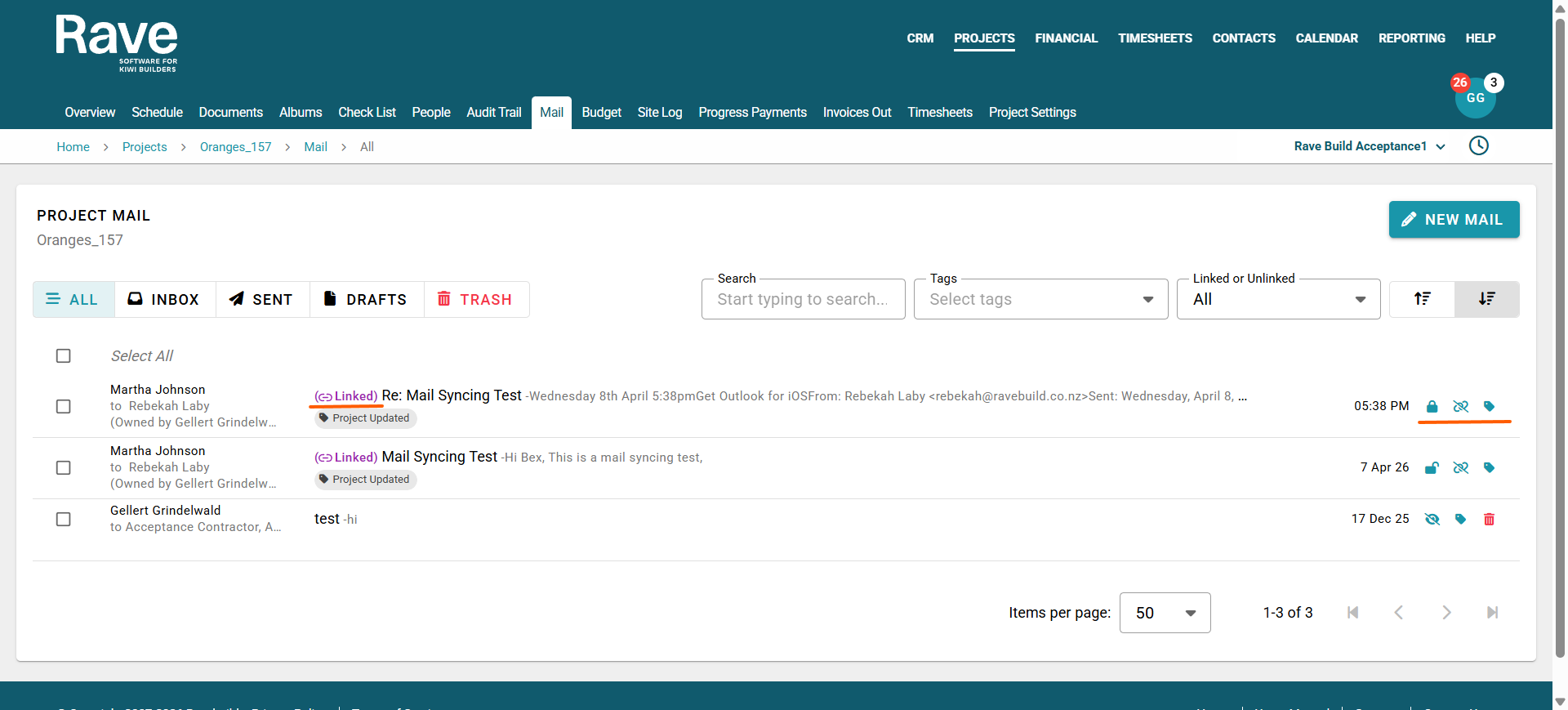
Task: Switch to the Inbox mail tab
Action: pos(164,300)
